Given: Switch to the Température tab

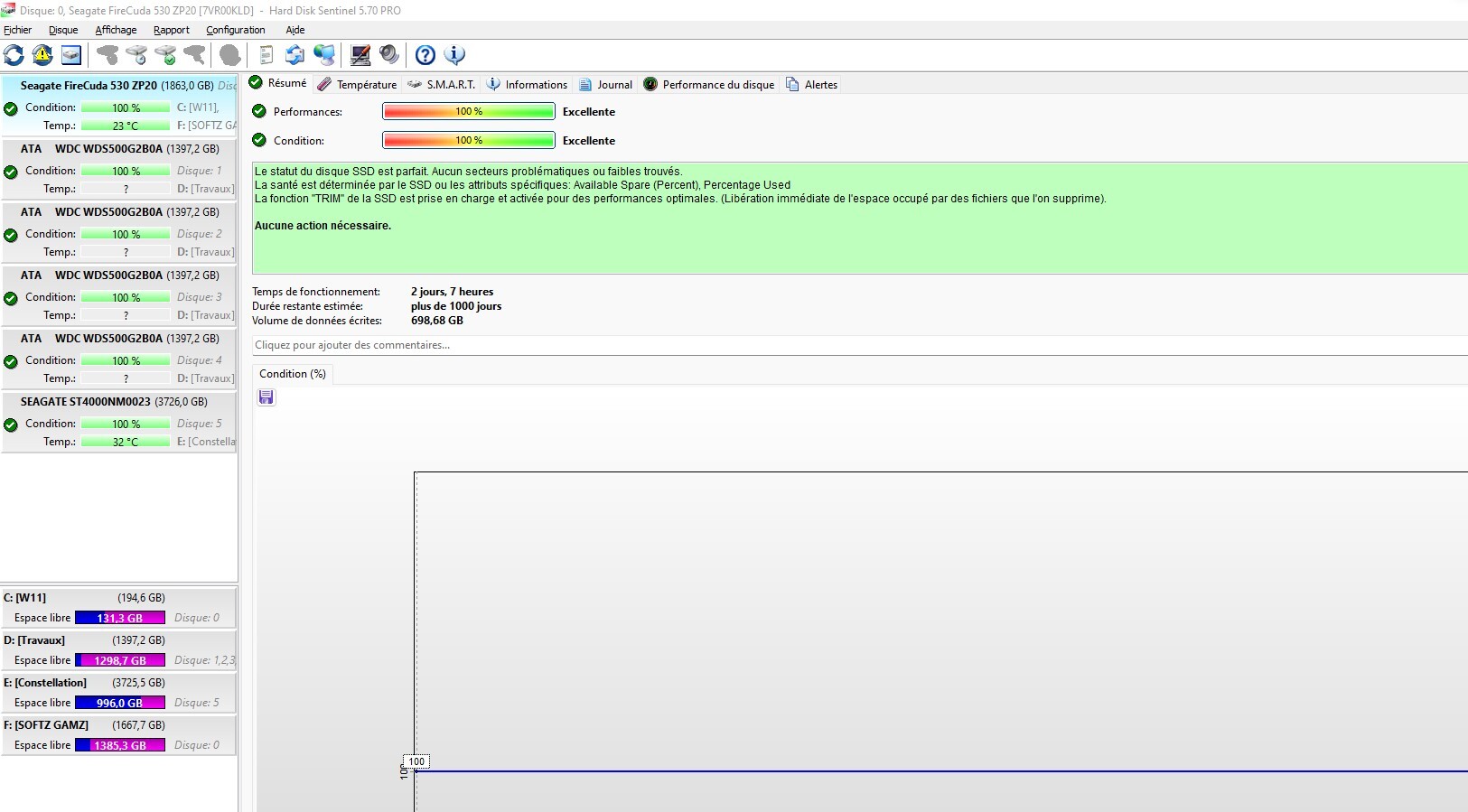Looking at the screenshot, I should (x=357, y=84).
